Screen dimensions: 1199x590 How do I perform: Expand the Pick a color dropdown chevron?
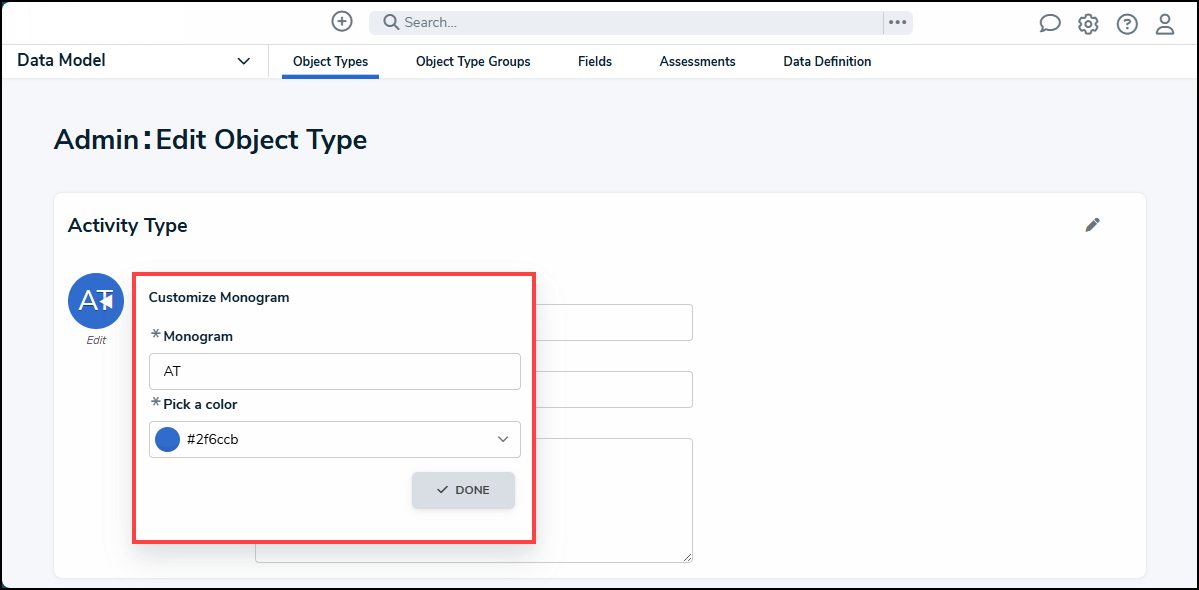pyautogui.click(x=503, y=439)
